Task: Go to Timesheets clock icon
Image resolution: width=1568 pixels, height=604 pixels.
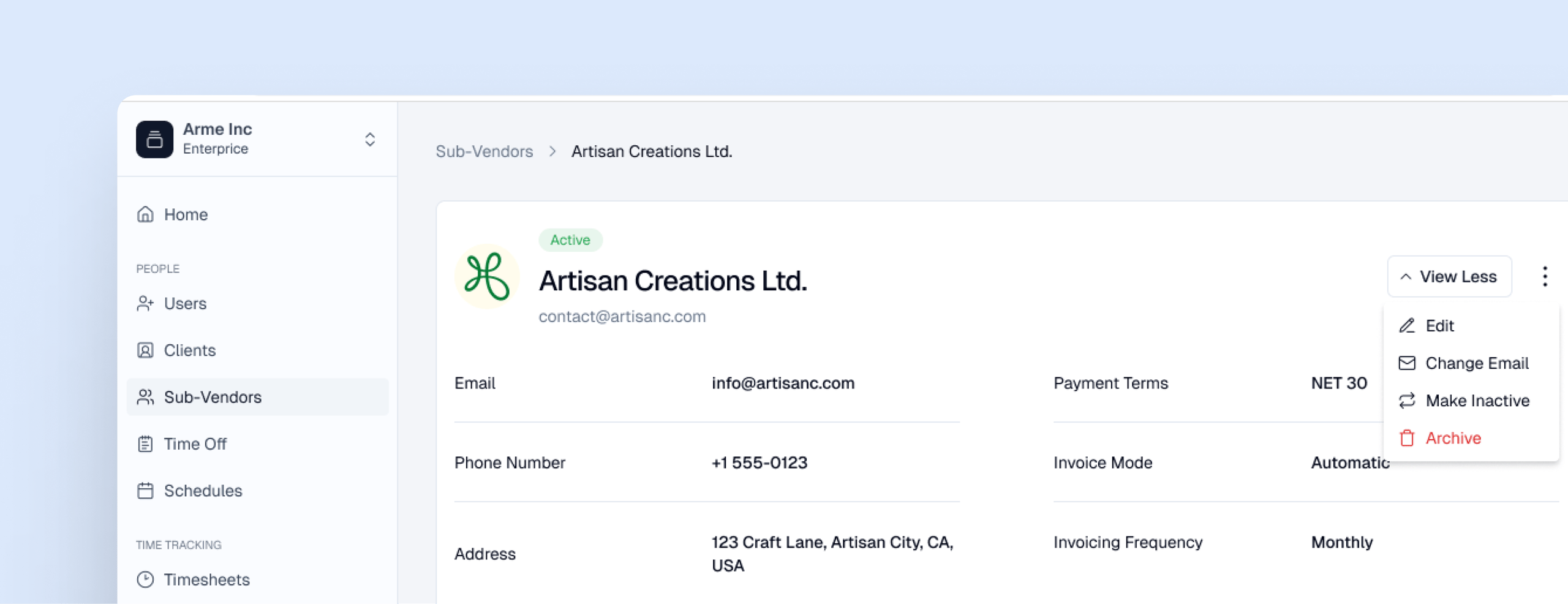Action: tap(145, 579)
